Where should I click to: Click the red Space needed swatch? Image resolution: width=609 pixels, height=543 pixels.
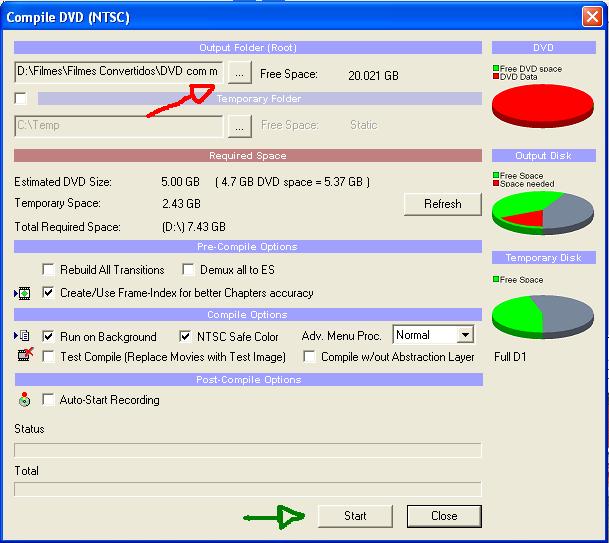pos(496,183)
